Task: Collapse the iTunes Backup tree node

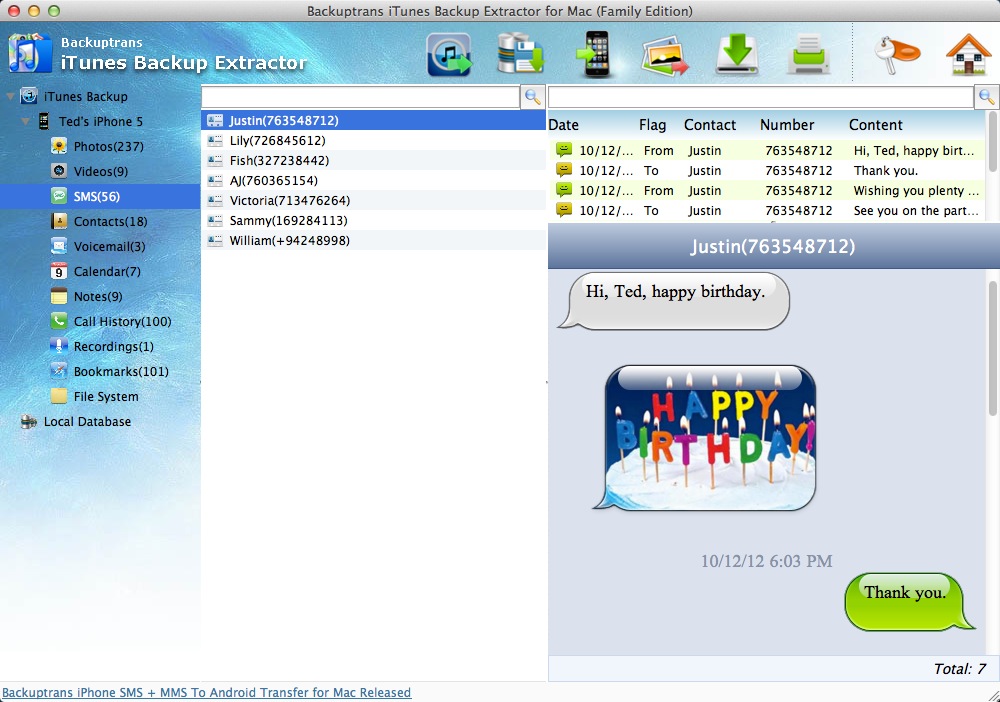Action: (x=10, y=97)
